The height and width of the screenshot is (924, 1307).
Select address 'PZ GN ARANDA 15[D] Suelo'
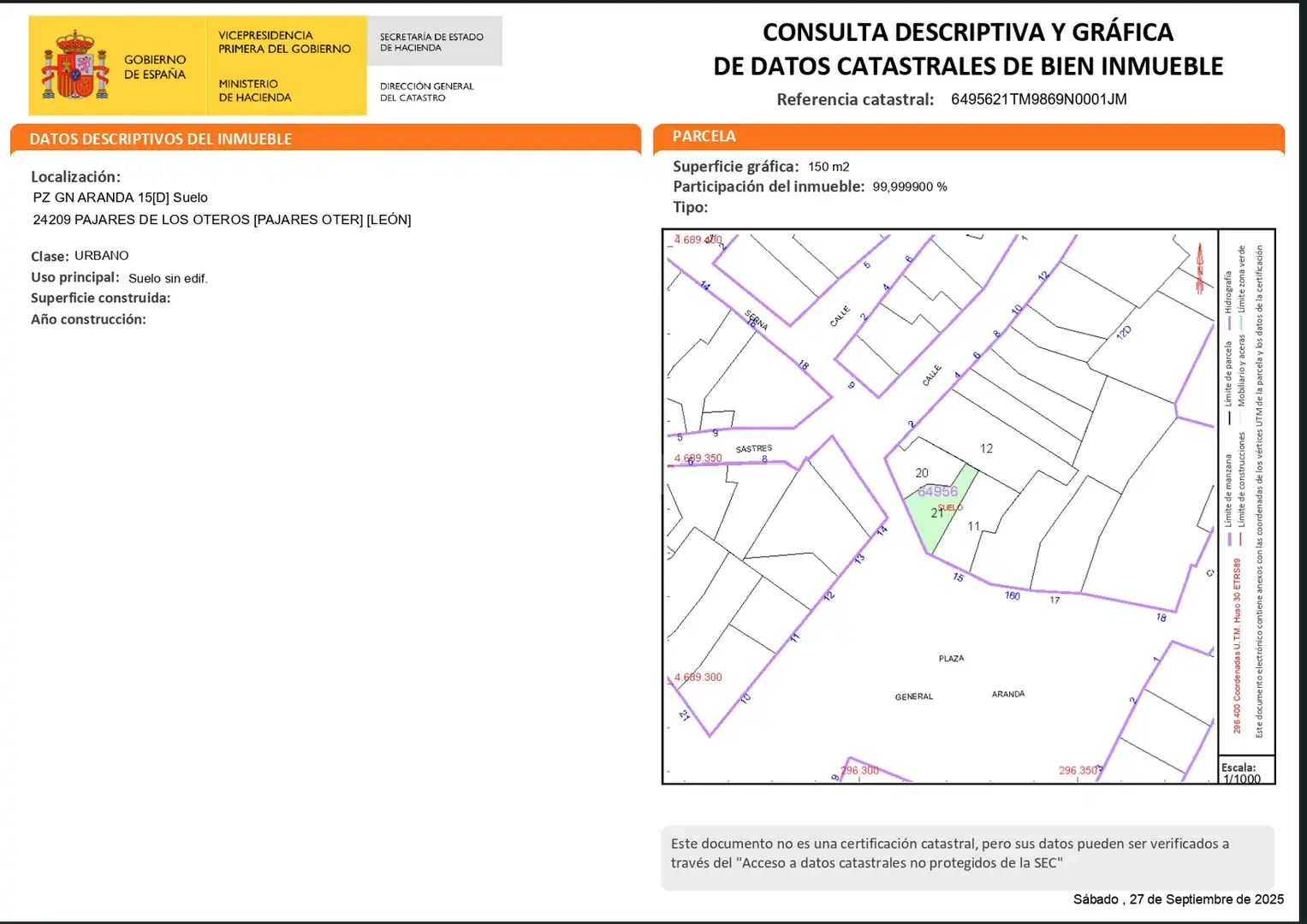[120, 198]
